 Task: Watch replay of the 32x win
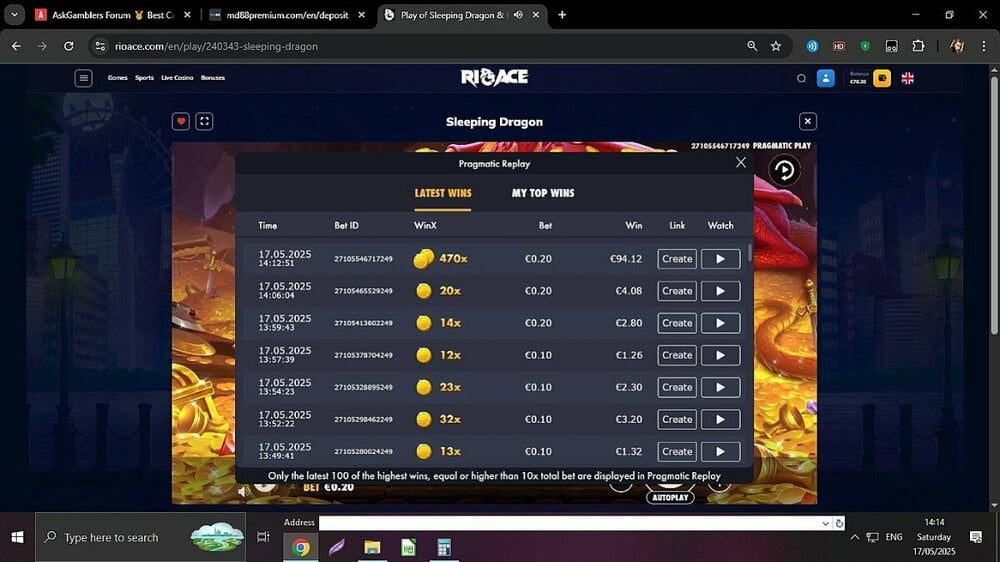tap(721, 419)
